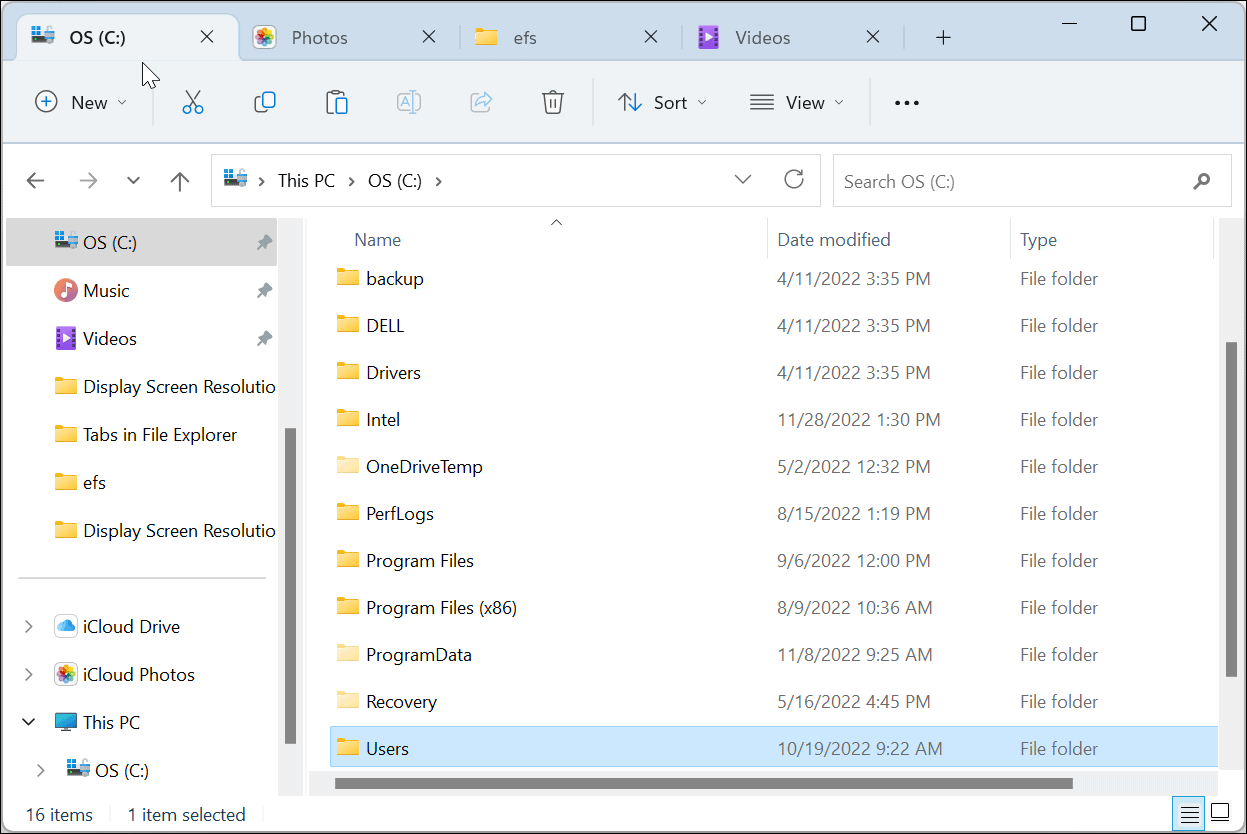
Task: Click pin icon beside OS (C:) quick access
Action: click(264, 243)
